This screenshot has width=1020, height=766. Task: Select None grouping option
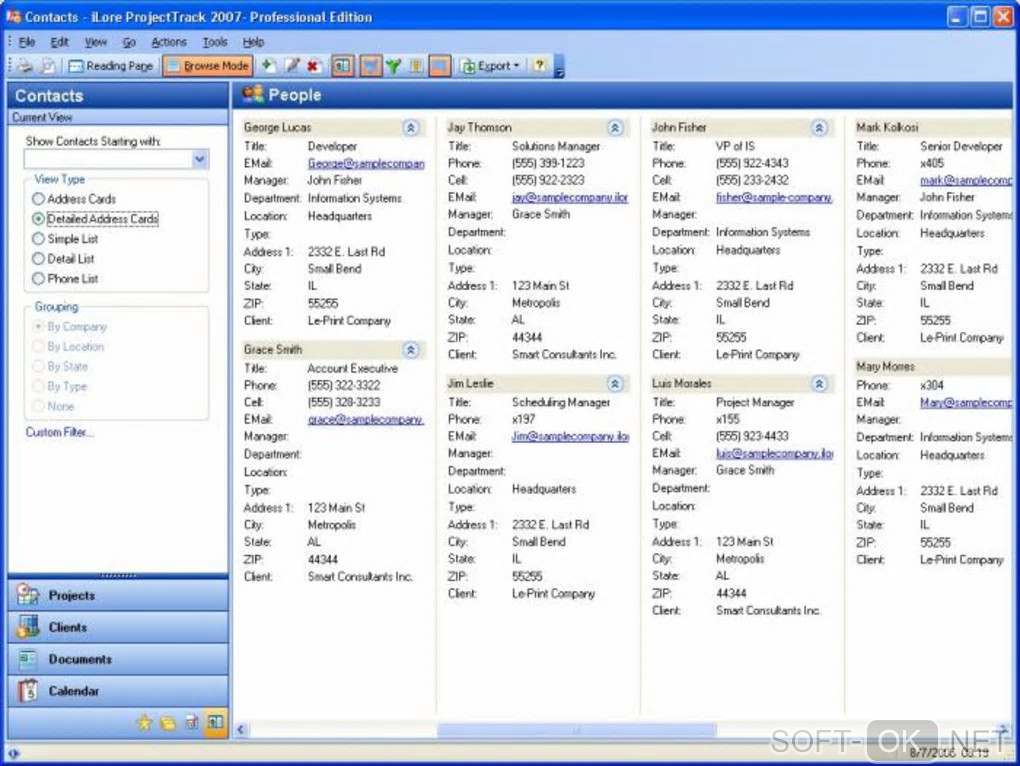(x=53, y=406)
